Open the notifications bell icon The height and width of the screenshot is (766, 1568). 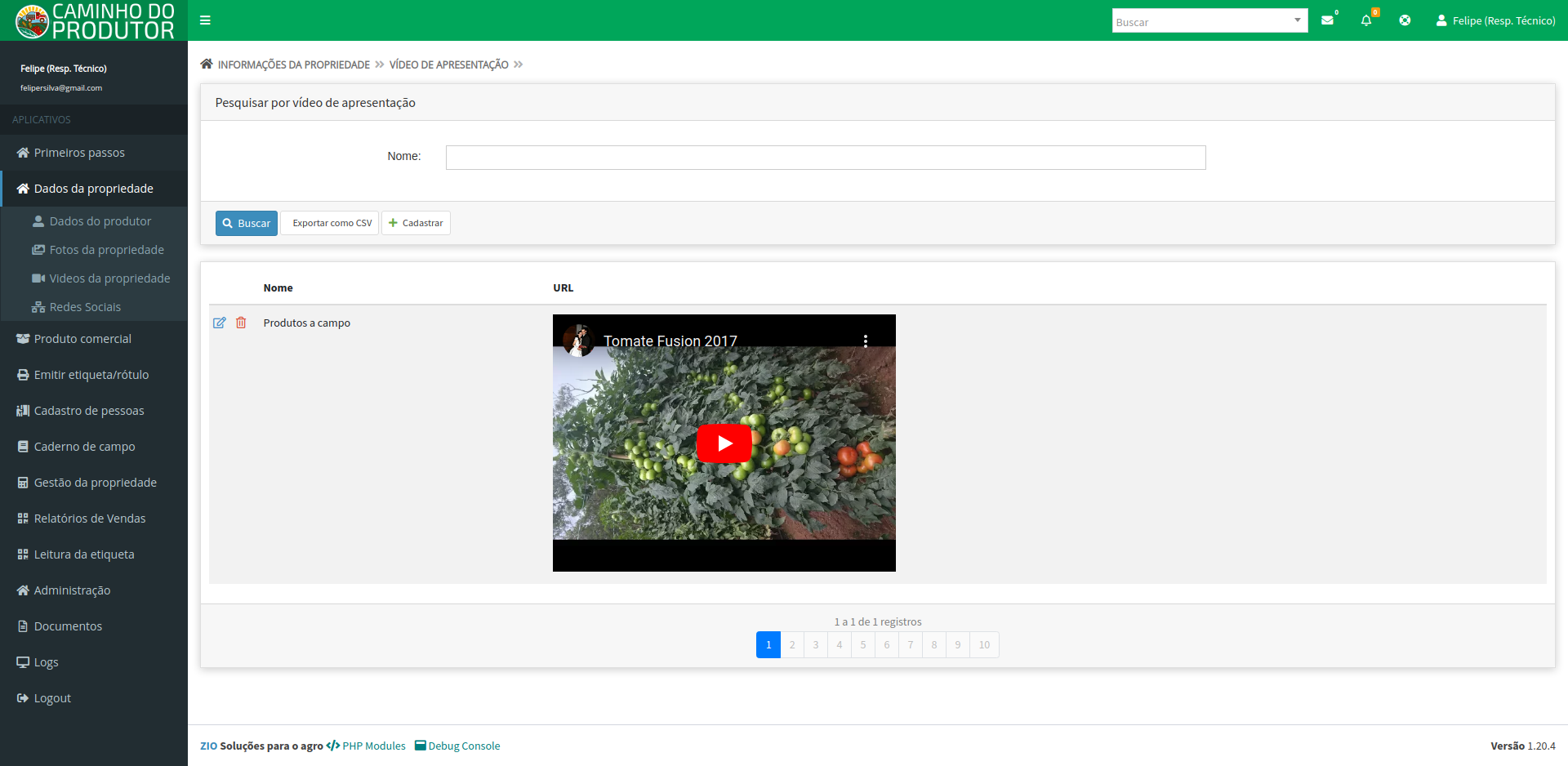coord(1366,20)
